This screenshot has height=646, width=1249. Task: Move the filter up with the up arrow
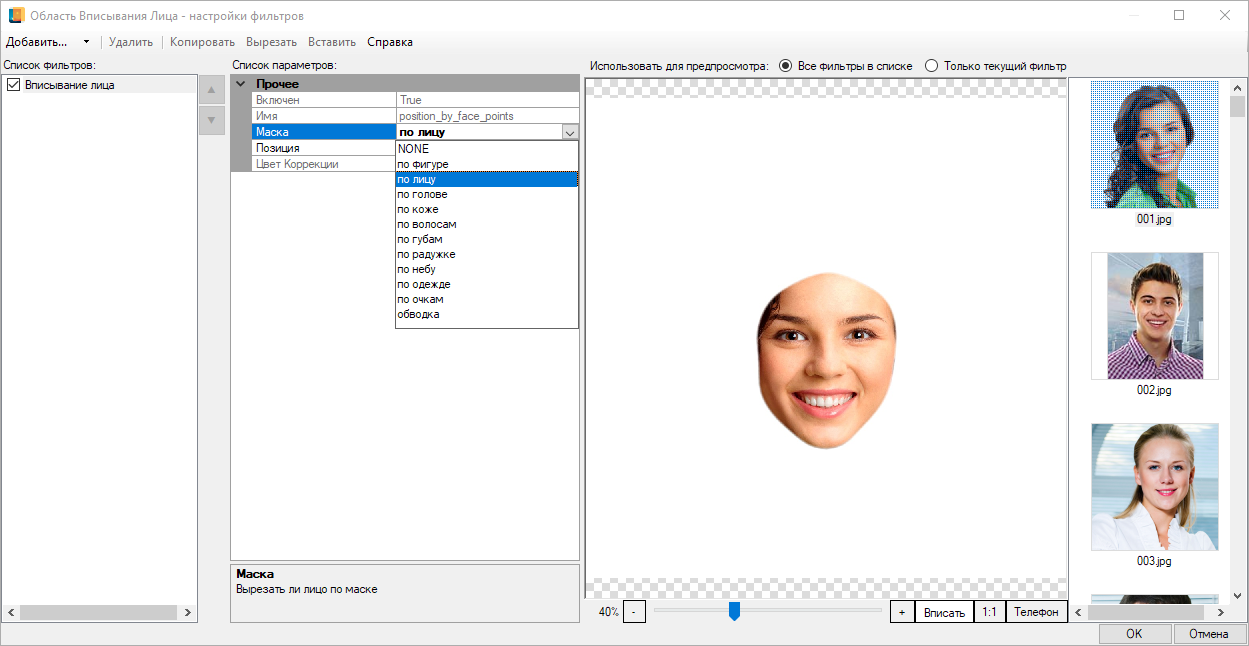click(x=211, y=90)
